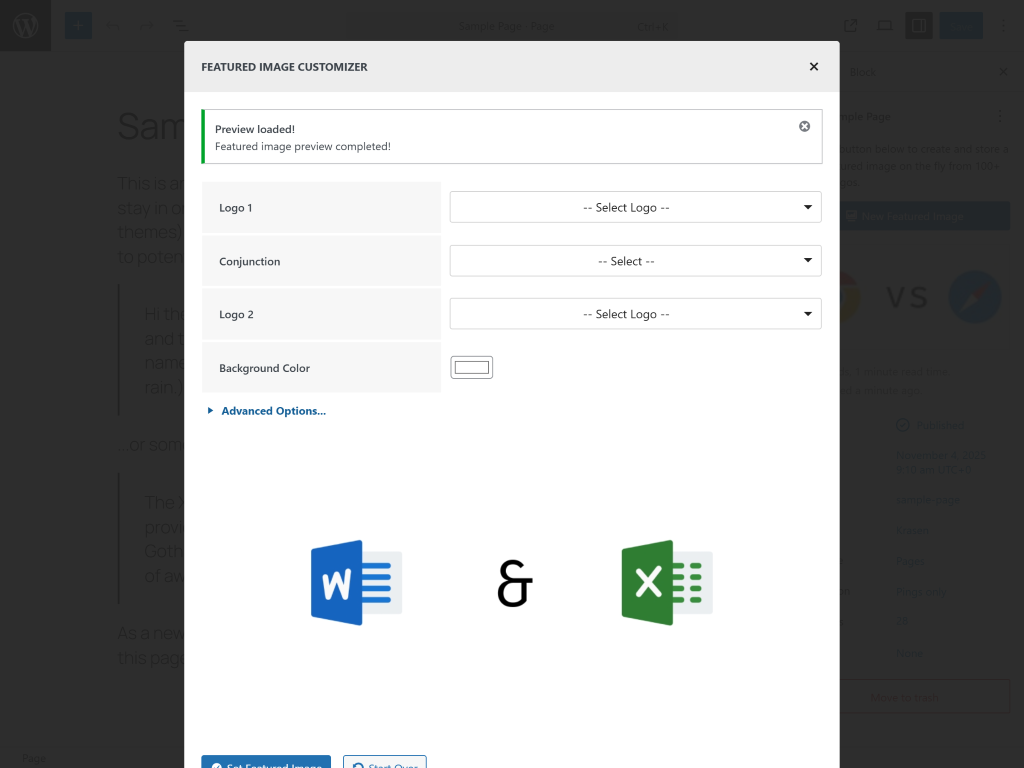
Task: Open the block inserter plus icon
Action: (78, 25)
